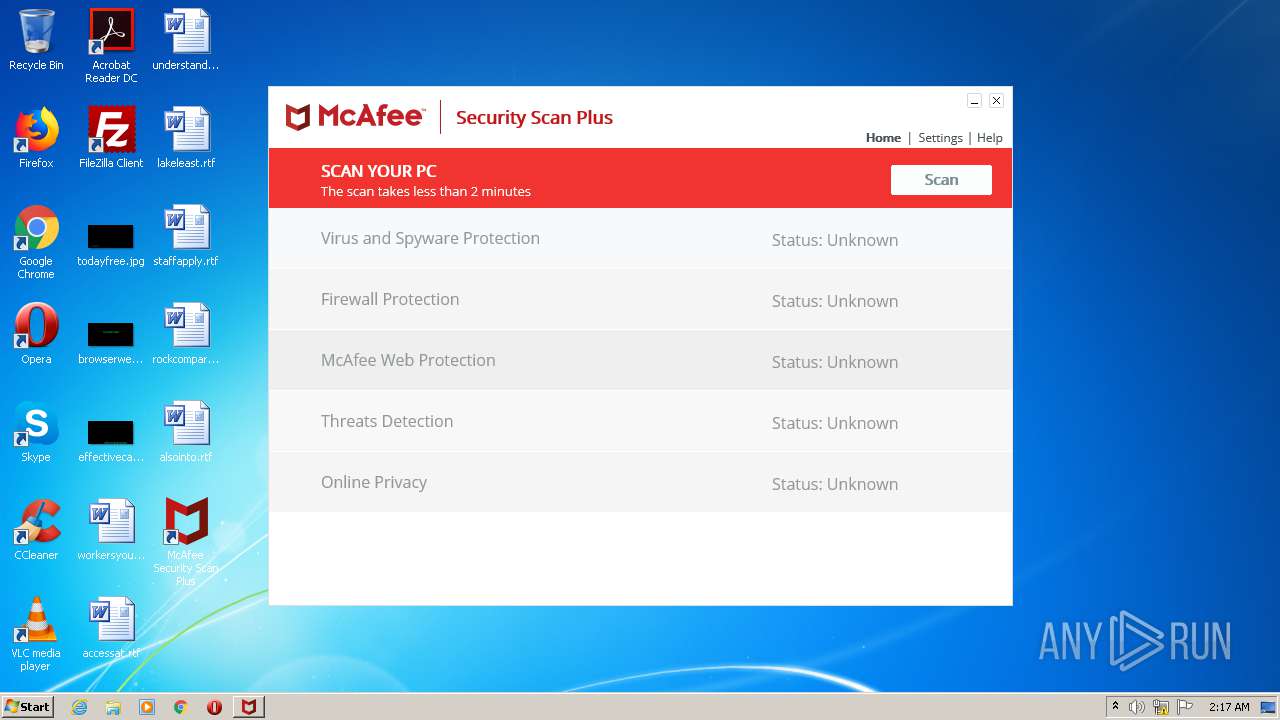The image size is (1280, 720).
Task: Select the rockcompar... document icon
Action: pyautogui.click(x=186, y=334)
